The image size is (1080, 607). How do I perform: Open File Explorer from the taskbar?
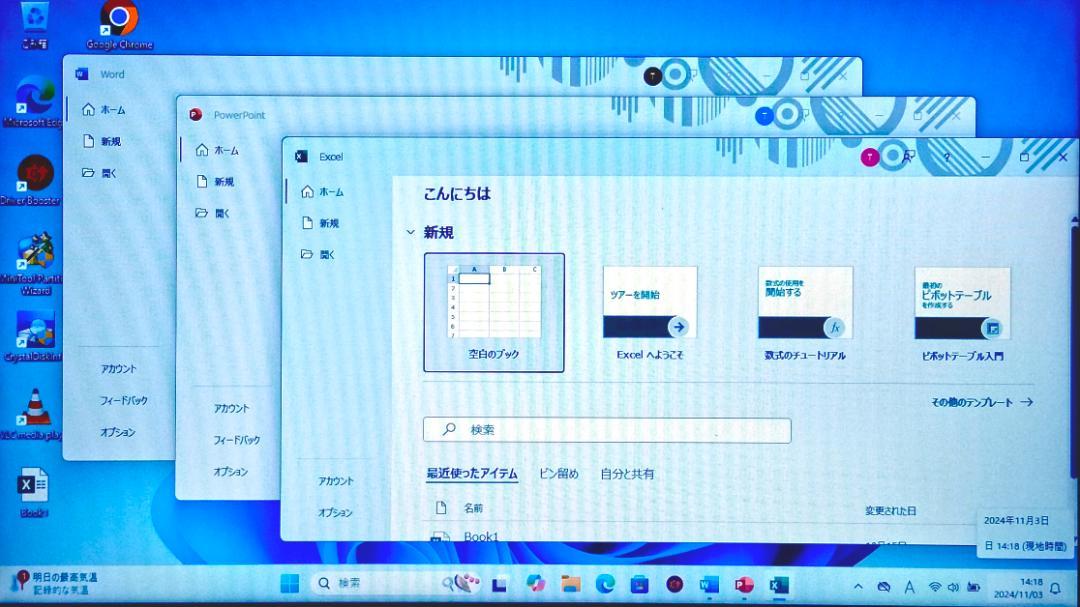(x=570, y=584)
